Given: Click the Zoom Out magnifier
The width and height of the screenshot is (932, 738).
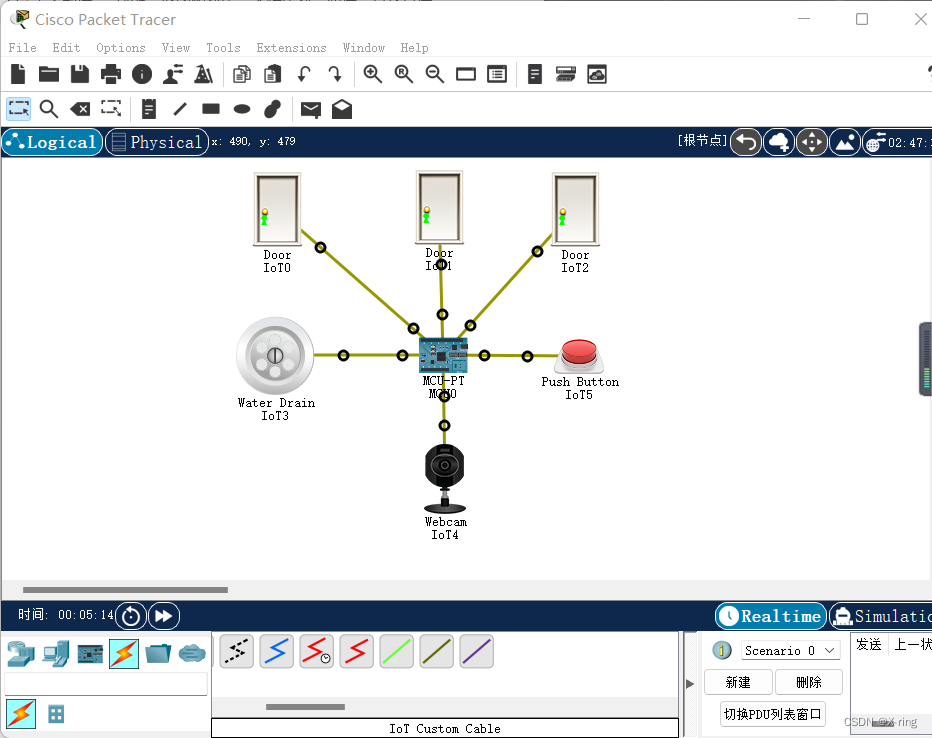Looking at the screenshot, I should pos(434,74).
